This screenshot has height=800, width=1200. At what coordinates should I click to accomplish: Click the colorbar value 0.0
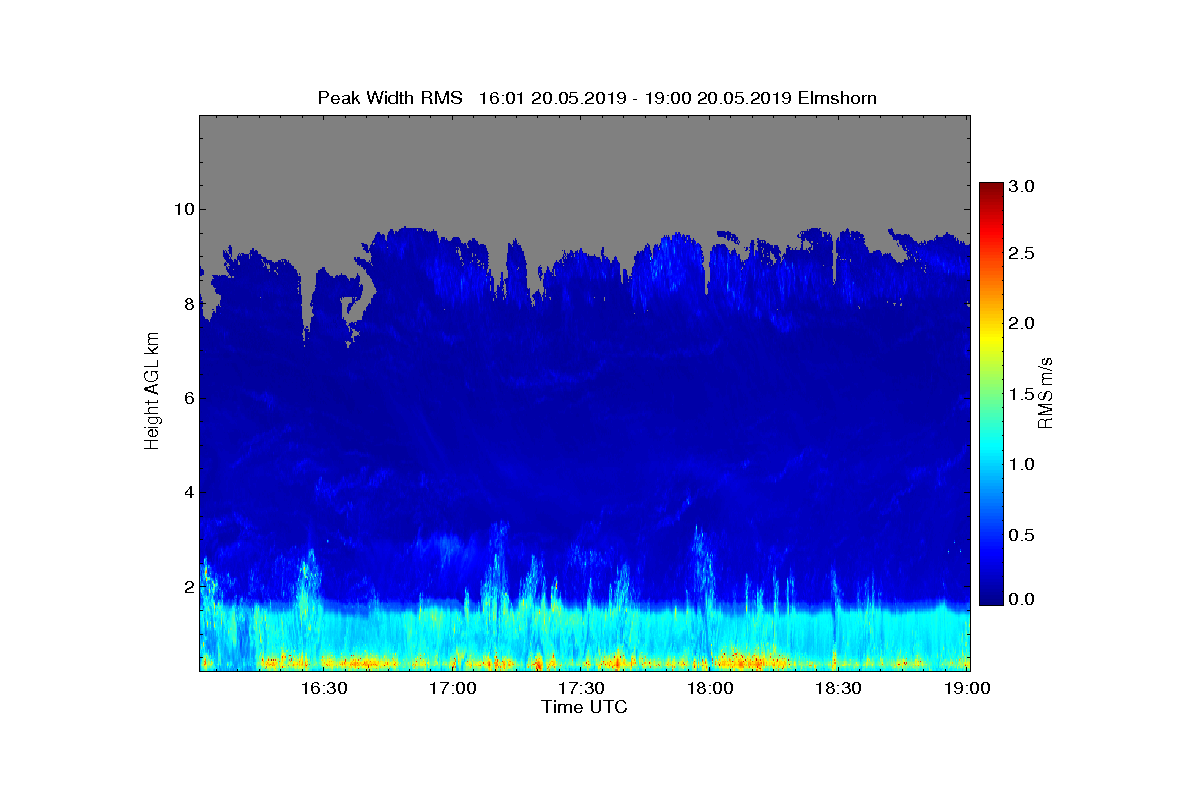[1021, 598]
